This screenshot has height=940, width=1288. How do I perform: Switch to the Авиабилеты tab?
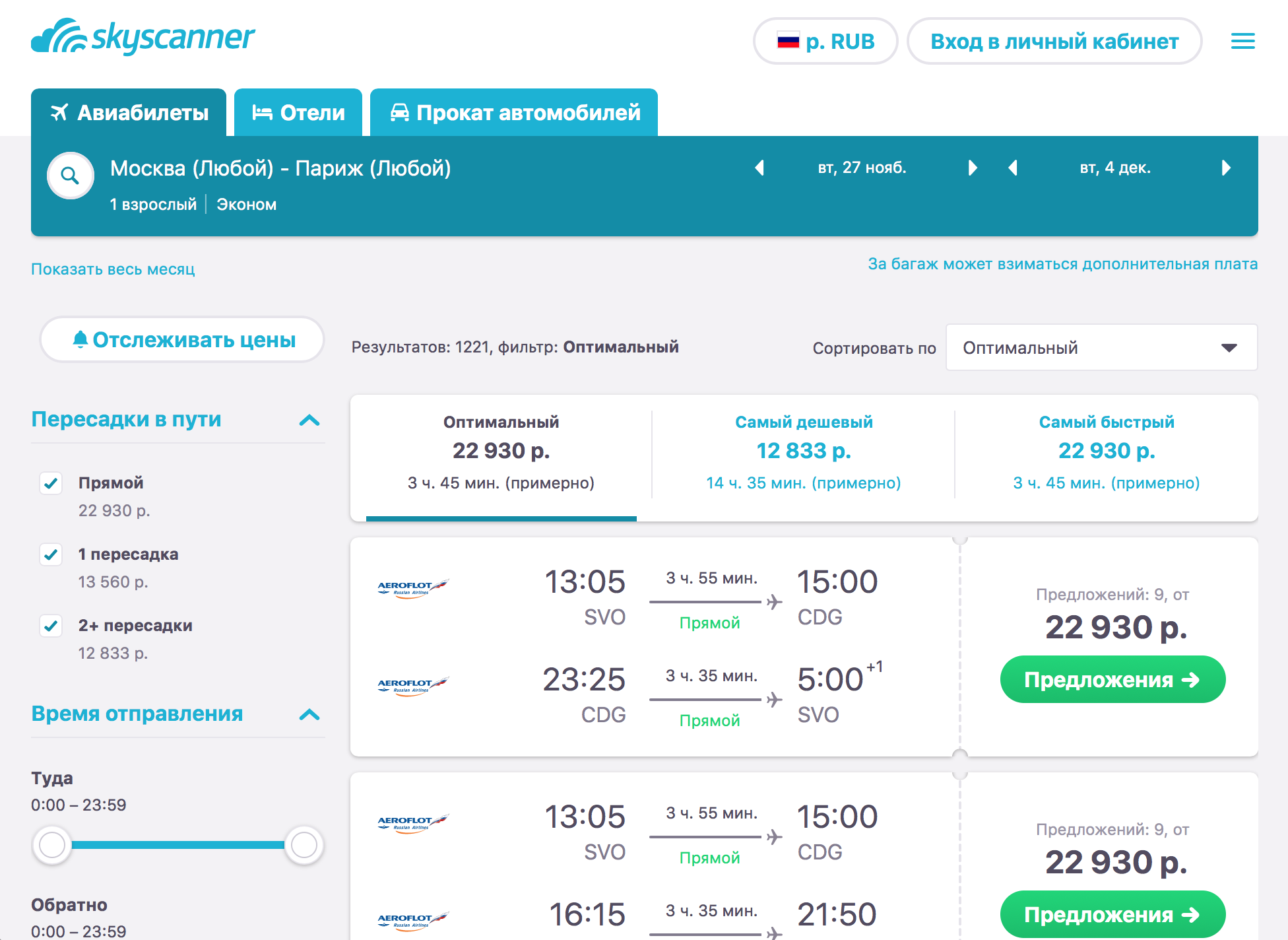click(129, 112)
